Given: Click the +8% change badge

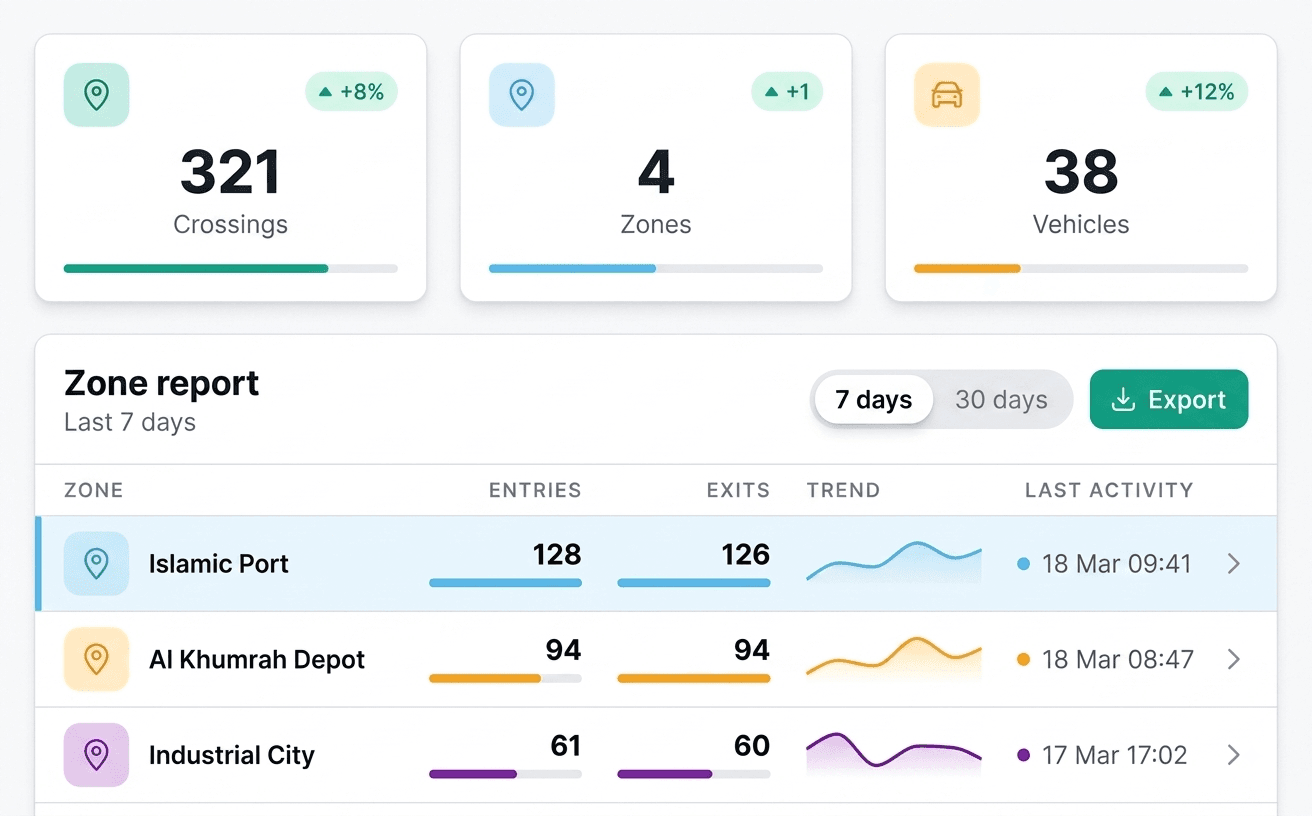Looking at the screenshot, I should pyautogui.click(x=351, y=92).
